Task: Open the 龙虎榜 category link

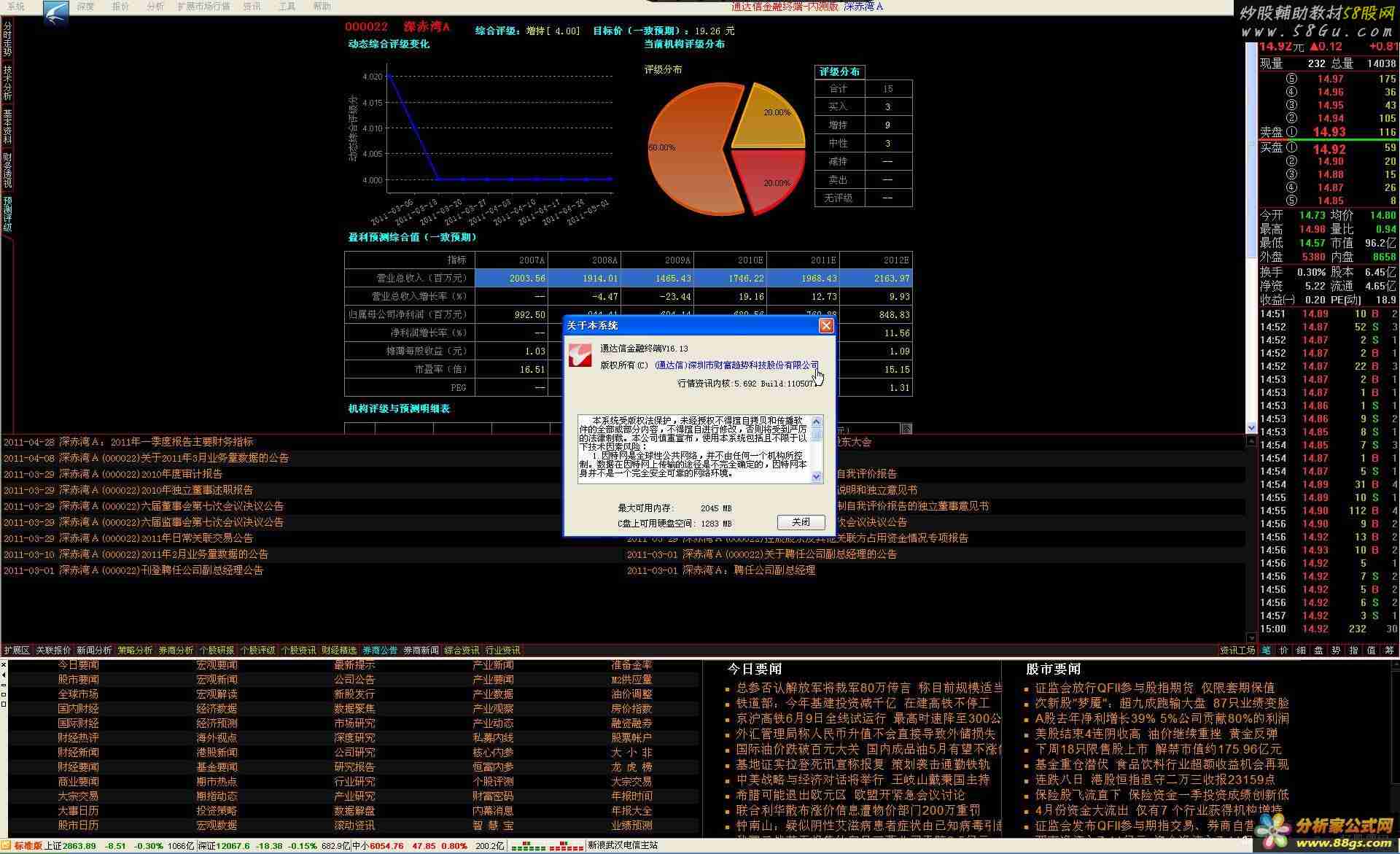Action: point(631,767)
